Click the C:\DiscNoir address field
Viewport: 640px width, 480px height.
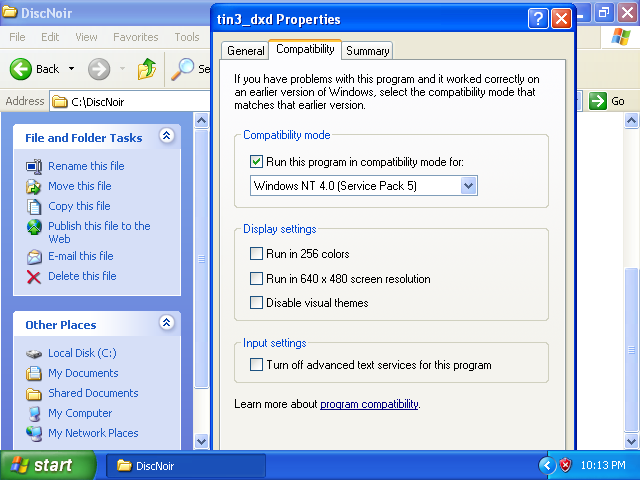[131, 101]
